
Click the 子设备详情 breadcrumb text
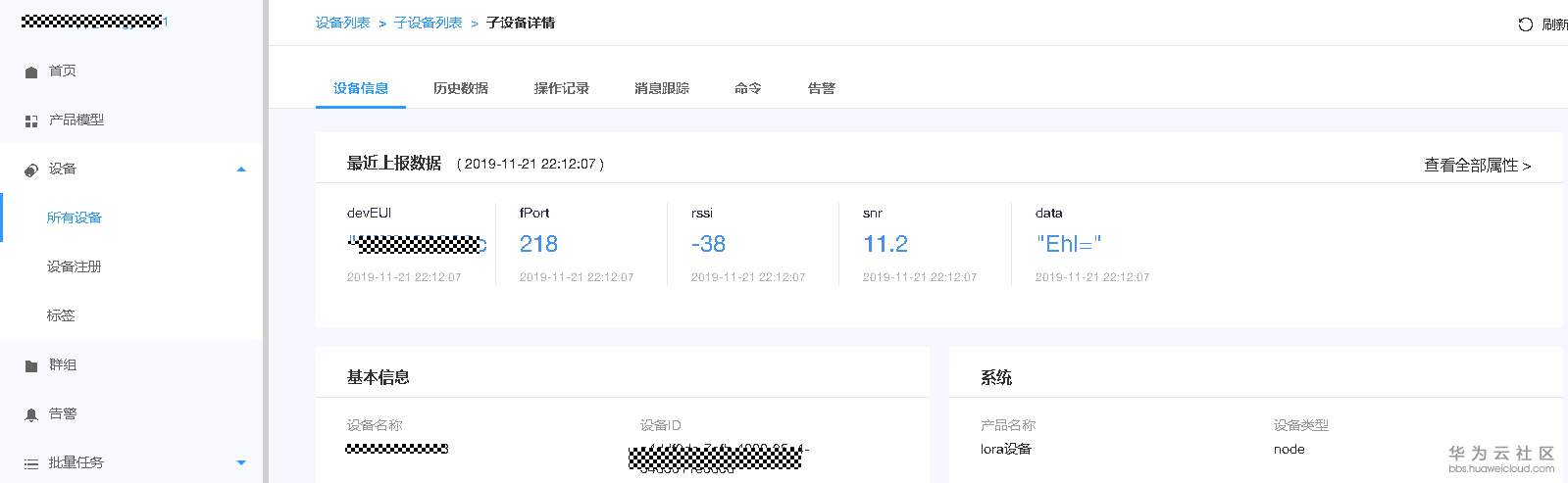pos(521,23)
